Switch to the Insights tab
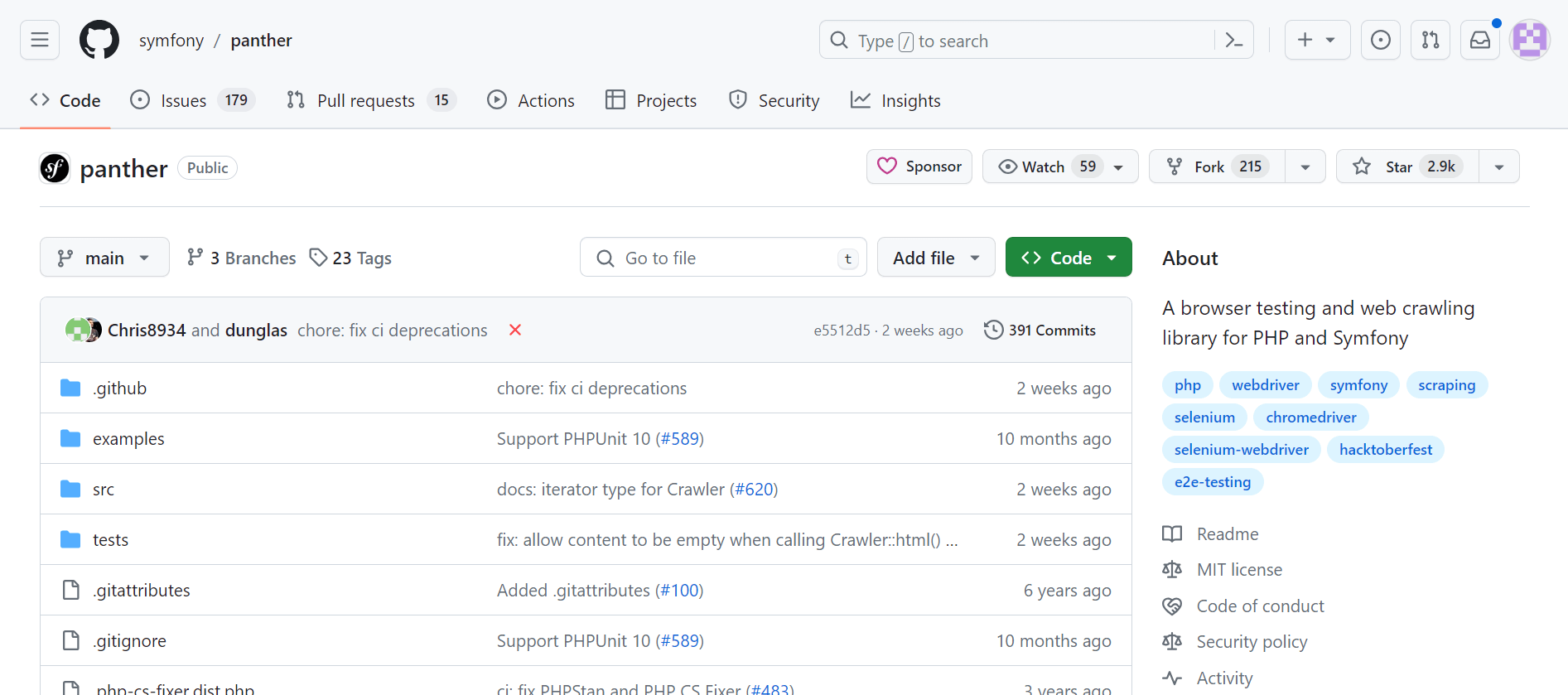The height and width of the screenshot is (695, 1568). pyautogui.click(x=895, y=100)
